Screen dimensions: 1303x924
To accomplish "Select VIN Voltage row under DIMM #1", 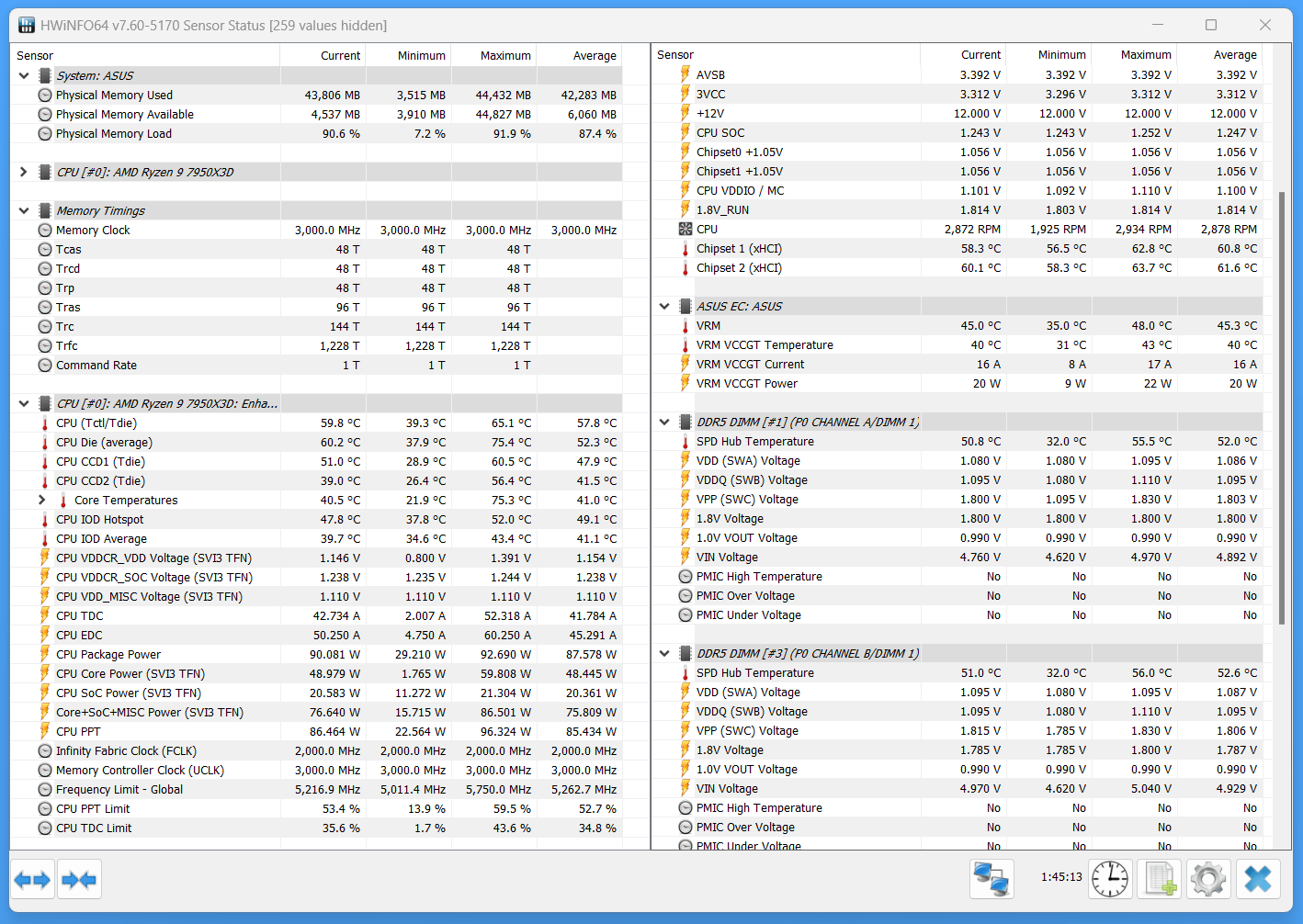I will 957,558.
